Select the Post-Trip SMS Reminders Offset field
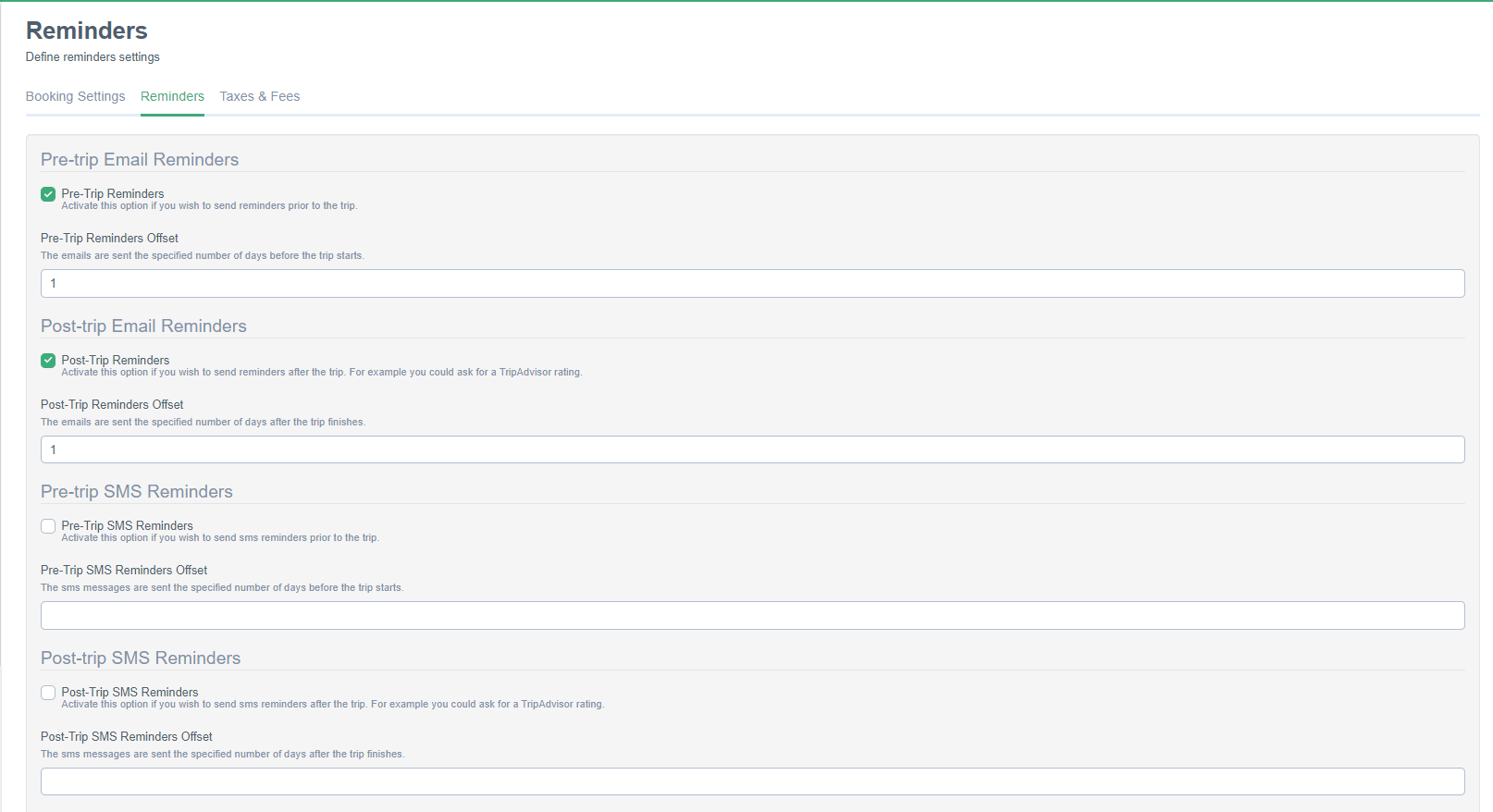1493x812 pixels. pyautogui.click(x=752, y=781)
